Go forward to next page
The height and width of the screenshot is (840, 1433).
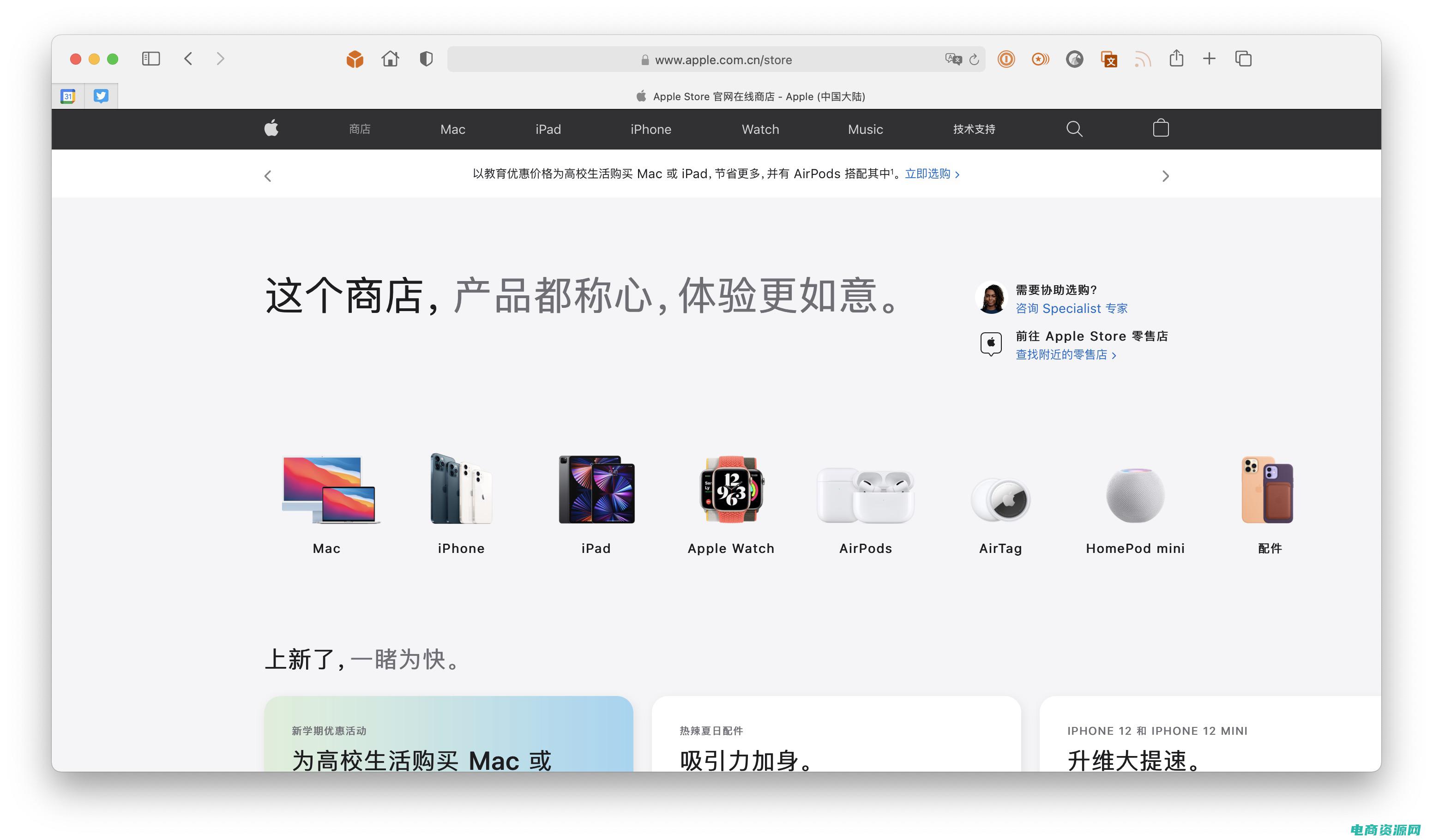[221, 59]
